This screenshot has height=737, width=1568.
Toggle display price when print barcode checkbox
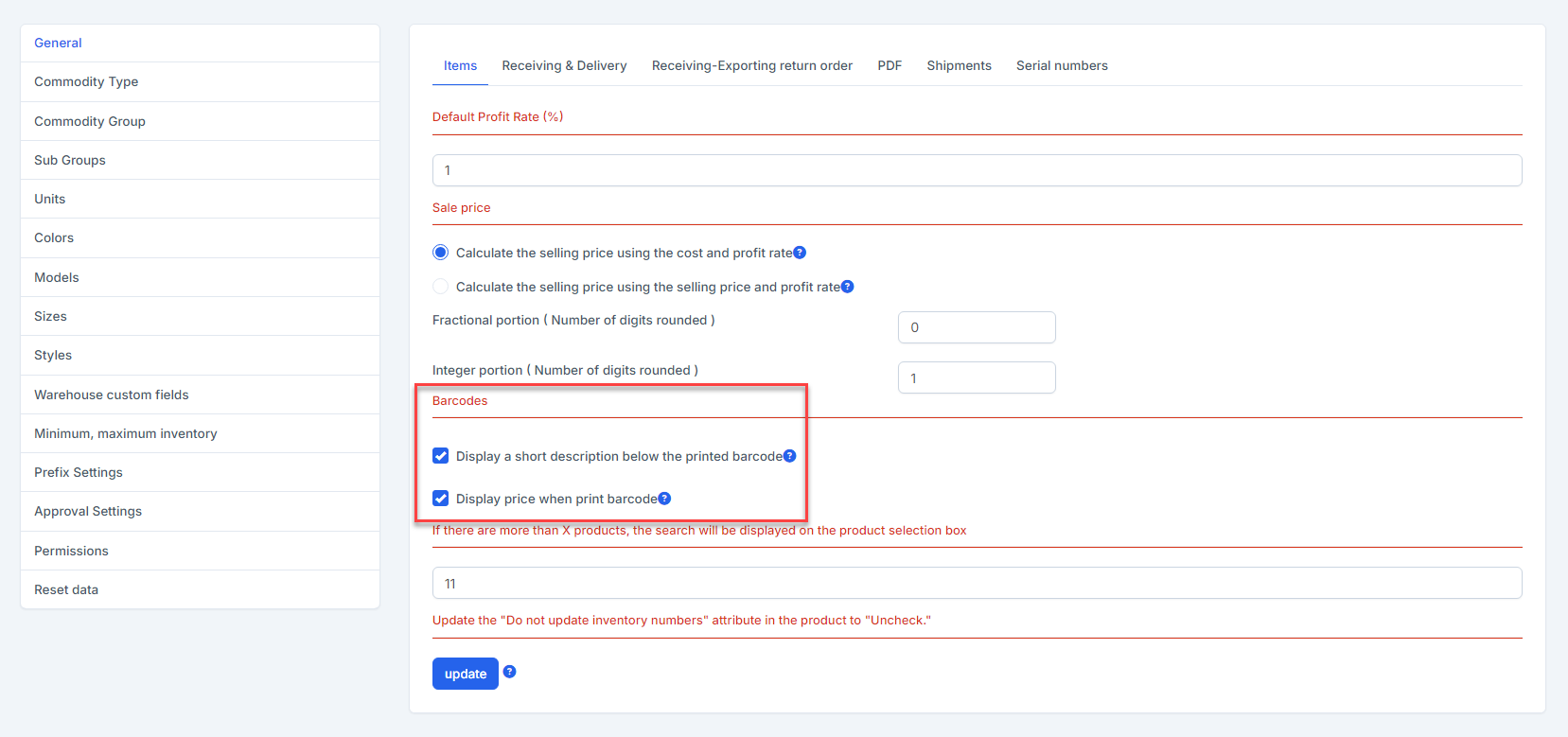(441, 499)
